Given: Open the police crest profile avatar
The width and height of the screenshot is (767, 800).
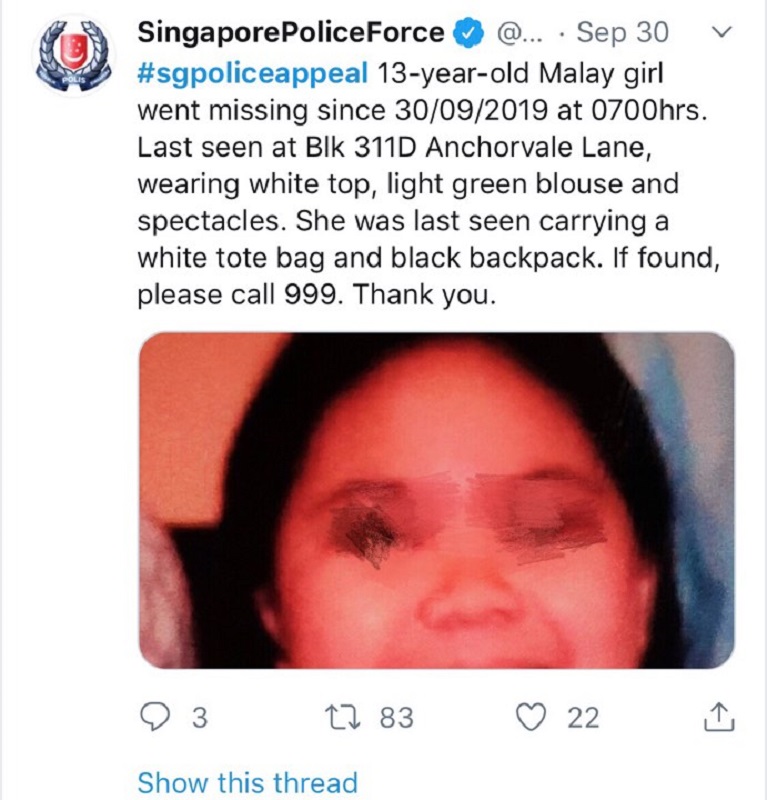Looking at the screenshot, I should click(x=75, y=55).
